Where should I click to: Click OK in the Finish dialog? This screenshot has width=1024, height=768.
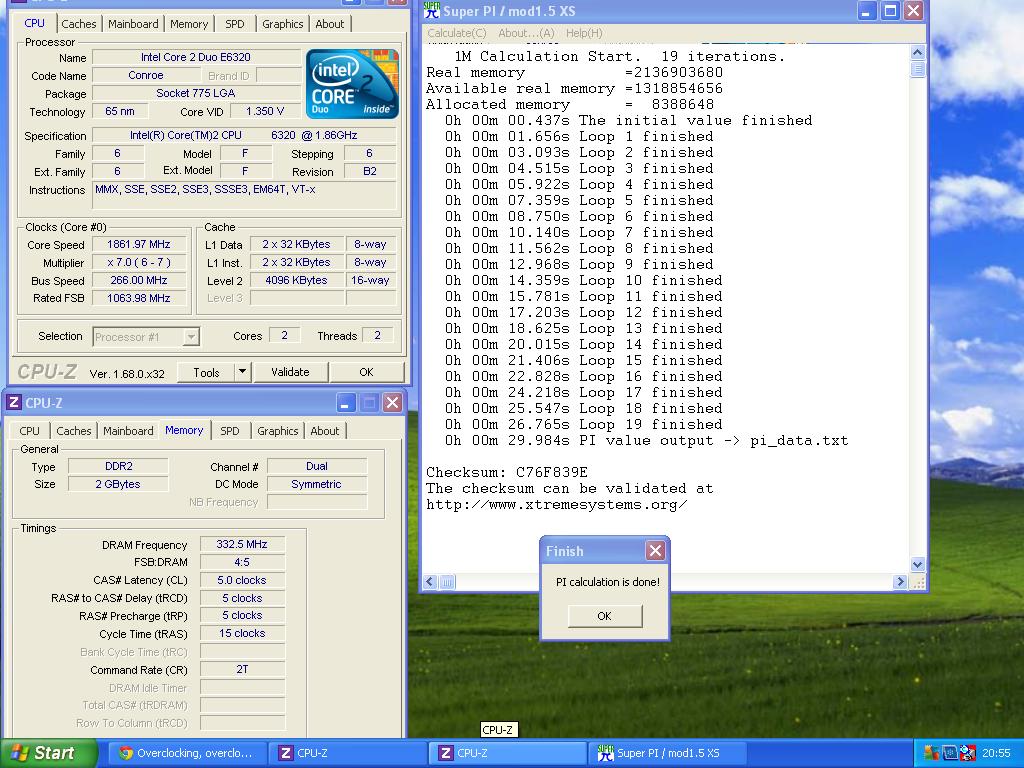click(x=605, y=616)
